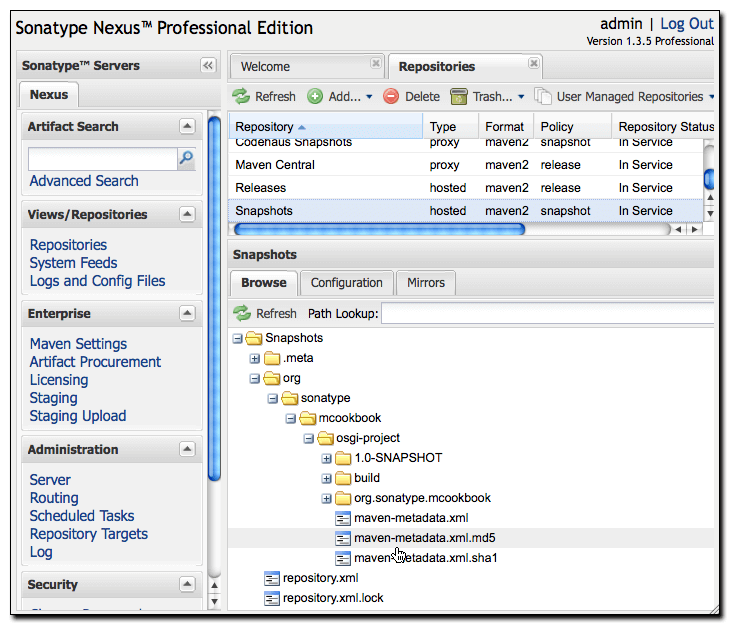Collapse the Views/Repositories panel
The image size is (730, 625).
coord(187,214)
